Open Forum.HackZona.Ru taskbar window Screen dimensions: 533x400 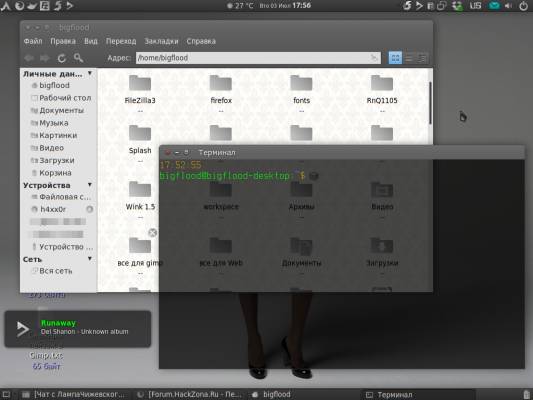tap(190, 395)
